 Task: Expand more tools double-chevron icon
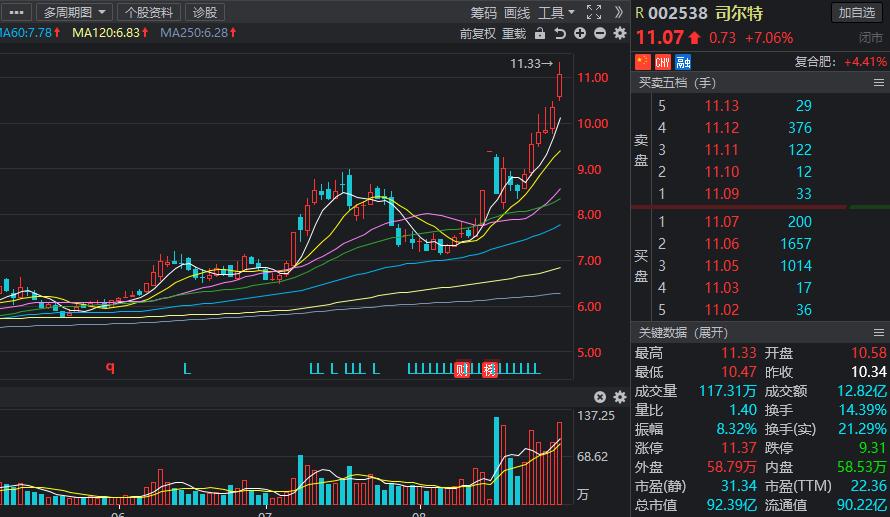click(619, 12)
